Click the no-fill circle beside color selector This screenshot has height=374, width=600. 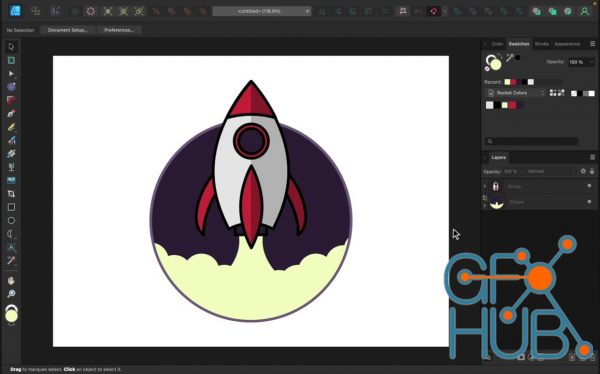(x=487, y=69)
